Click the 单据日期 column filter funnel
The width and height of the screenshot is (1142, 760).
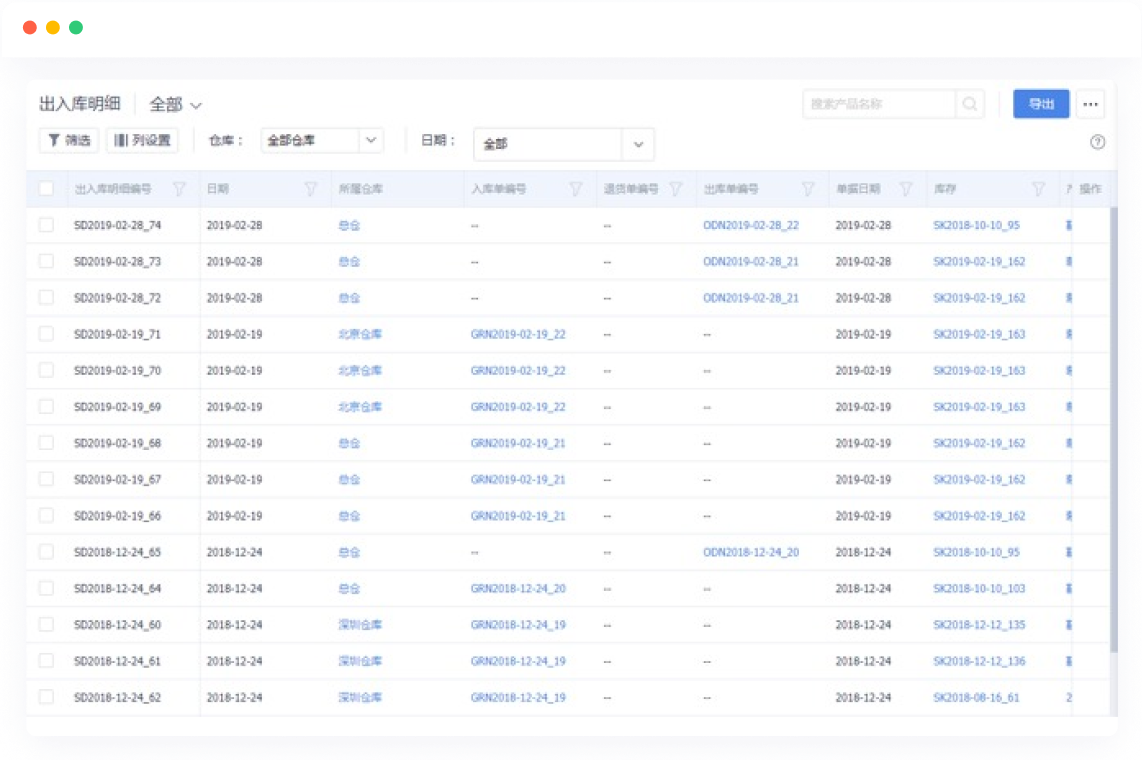[x=906, y=188]
